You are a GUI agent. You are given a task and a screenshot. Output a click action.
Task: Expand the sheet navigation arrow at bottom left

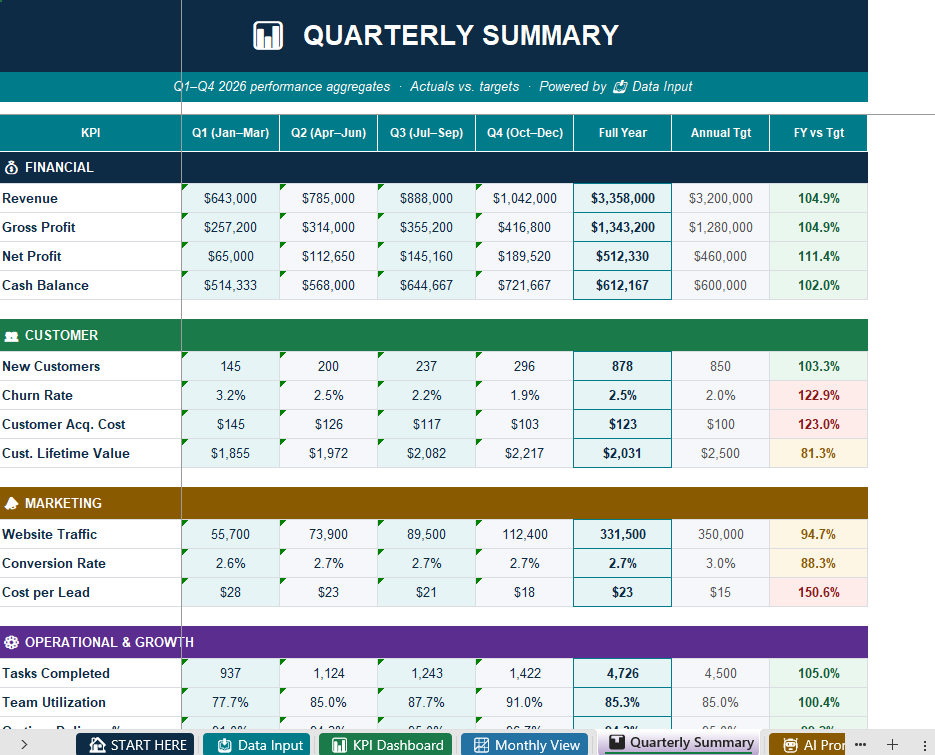24,744
